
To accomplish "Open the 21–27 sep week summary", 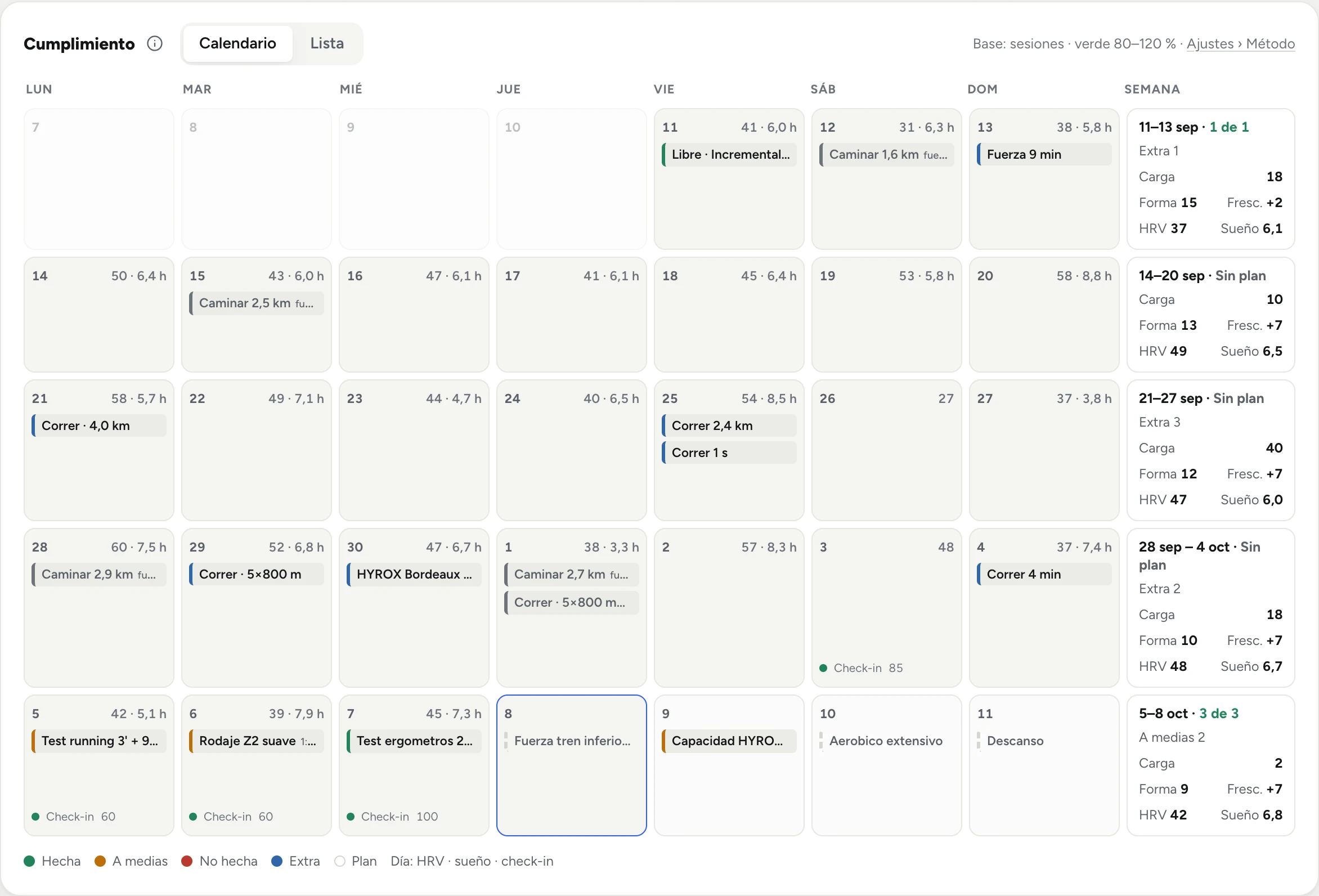I will point(1210,450).
